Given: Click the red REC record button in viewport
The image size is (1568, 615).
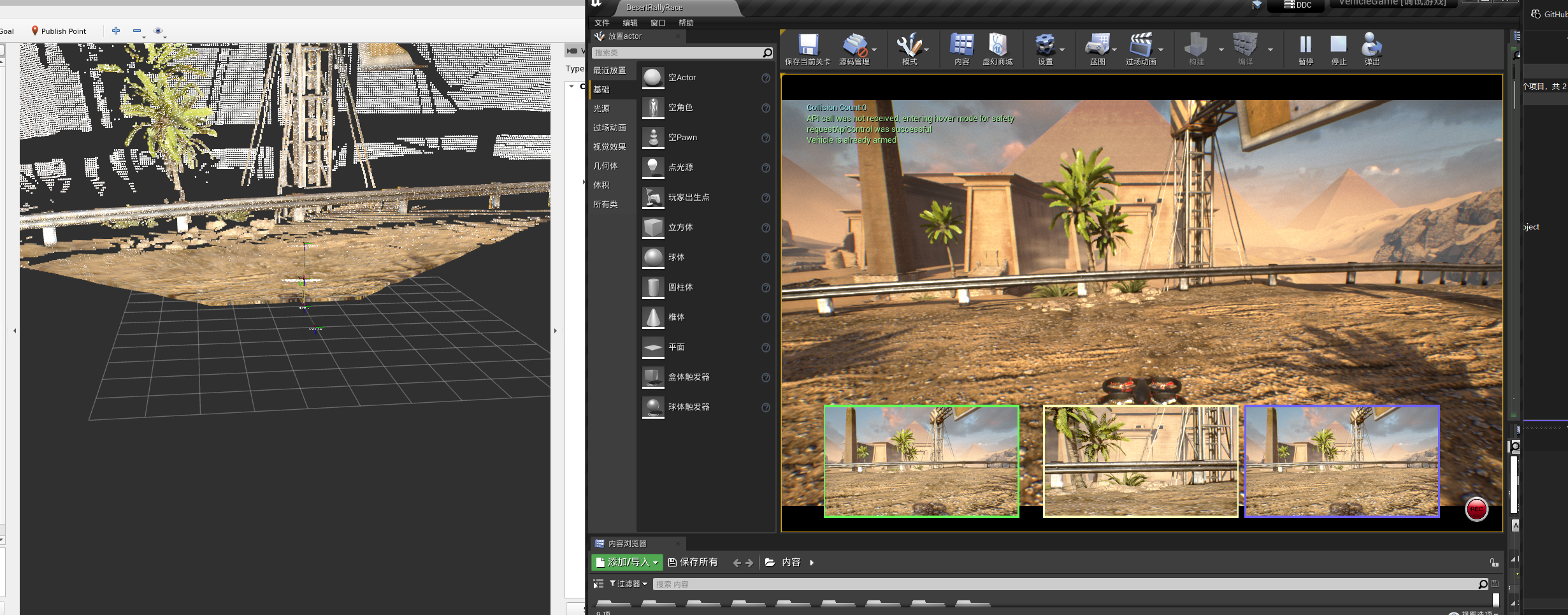Looking at the screenshot, I should coord(1476,509).
